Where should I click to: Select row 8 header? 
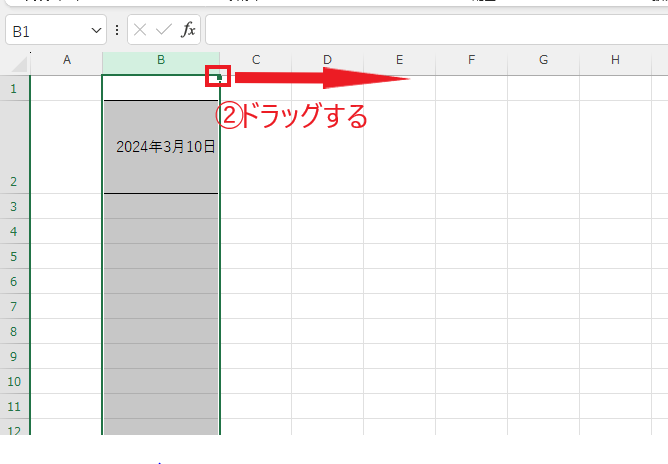coord(14,331)
